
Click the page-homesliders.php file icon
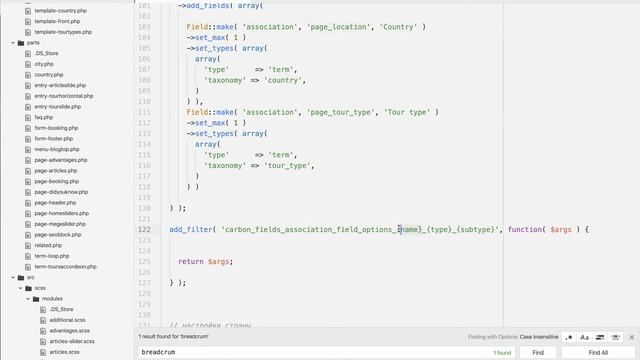click(28, 213)
